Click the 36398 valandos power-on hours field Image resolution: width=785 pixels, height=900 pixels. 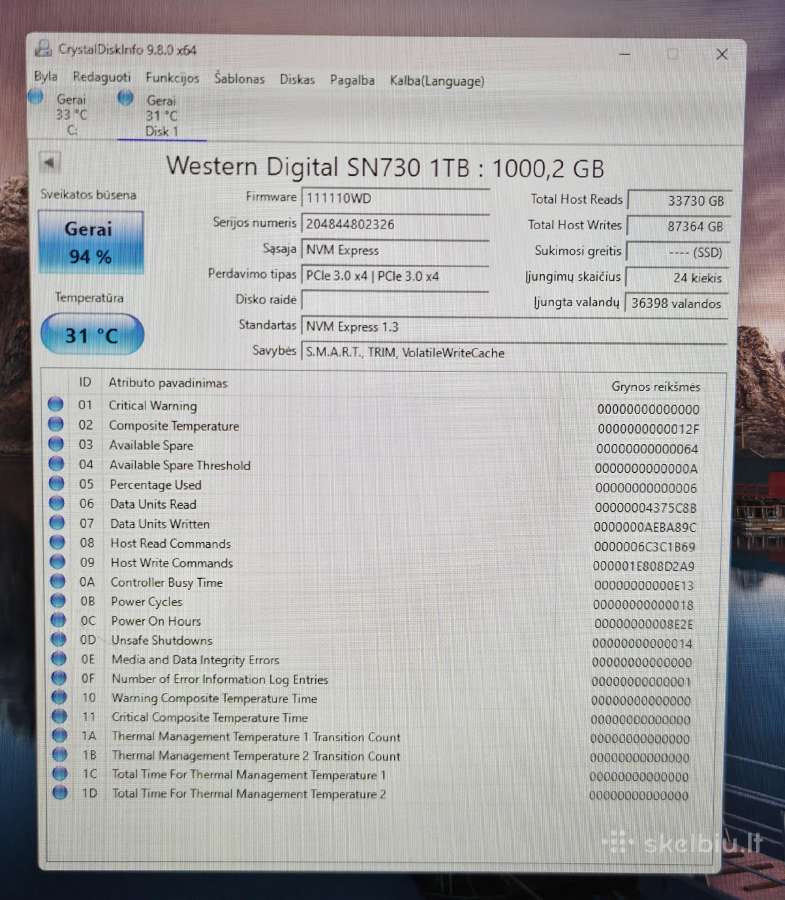(x=677, y=303)
